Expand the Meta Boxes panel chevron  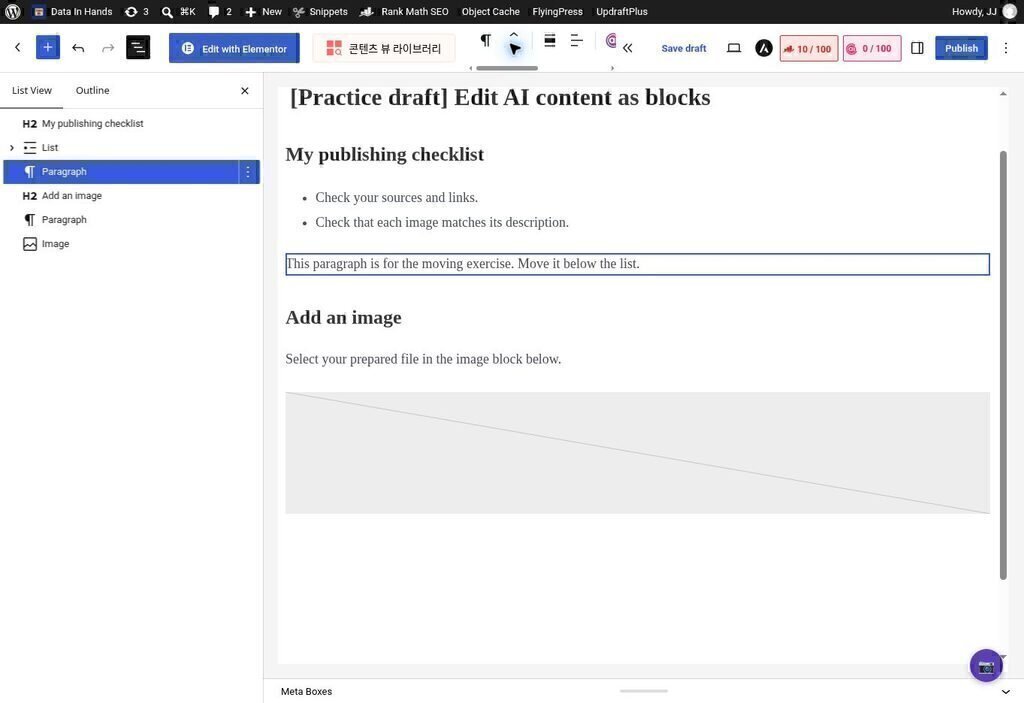1006,691
